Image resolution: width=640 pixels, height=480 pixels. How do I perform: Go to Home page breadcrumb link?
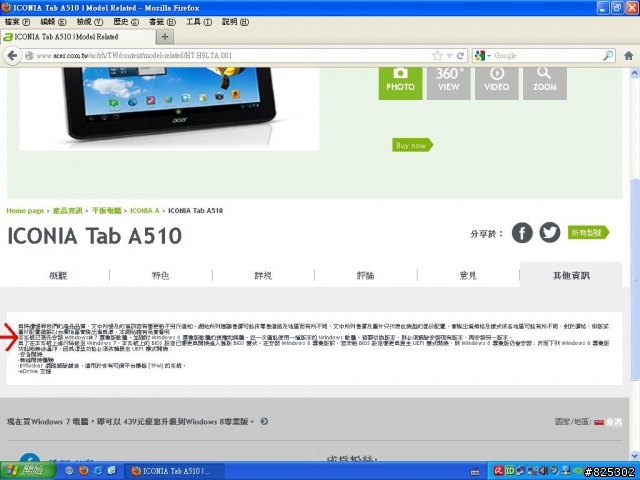pos(25,211)
